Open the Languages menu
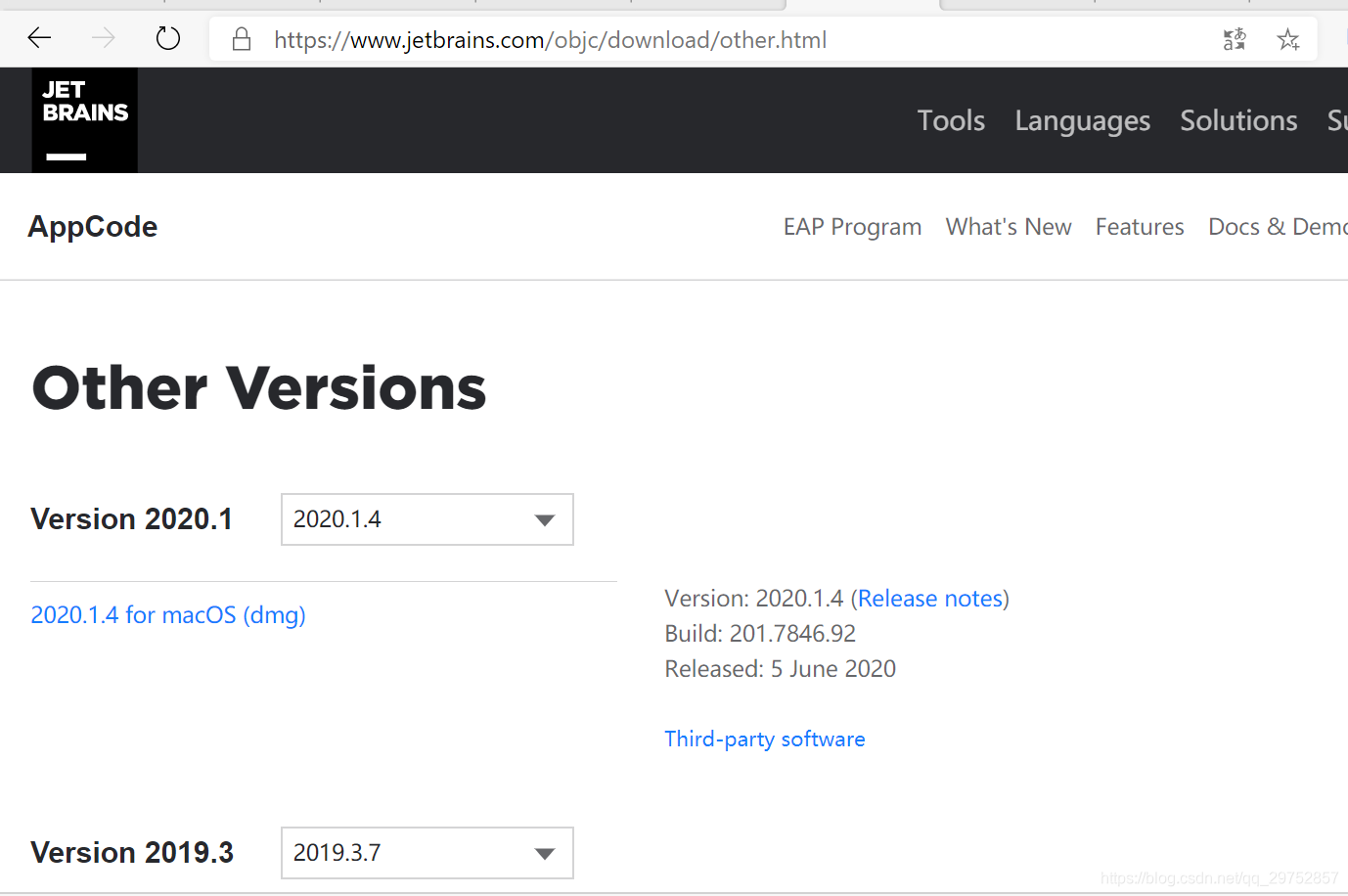The width and height of the screenshot is (1348, 896). pos(1083,121)
